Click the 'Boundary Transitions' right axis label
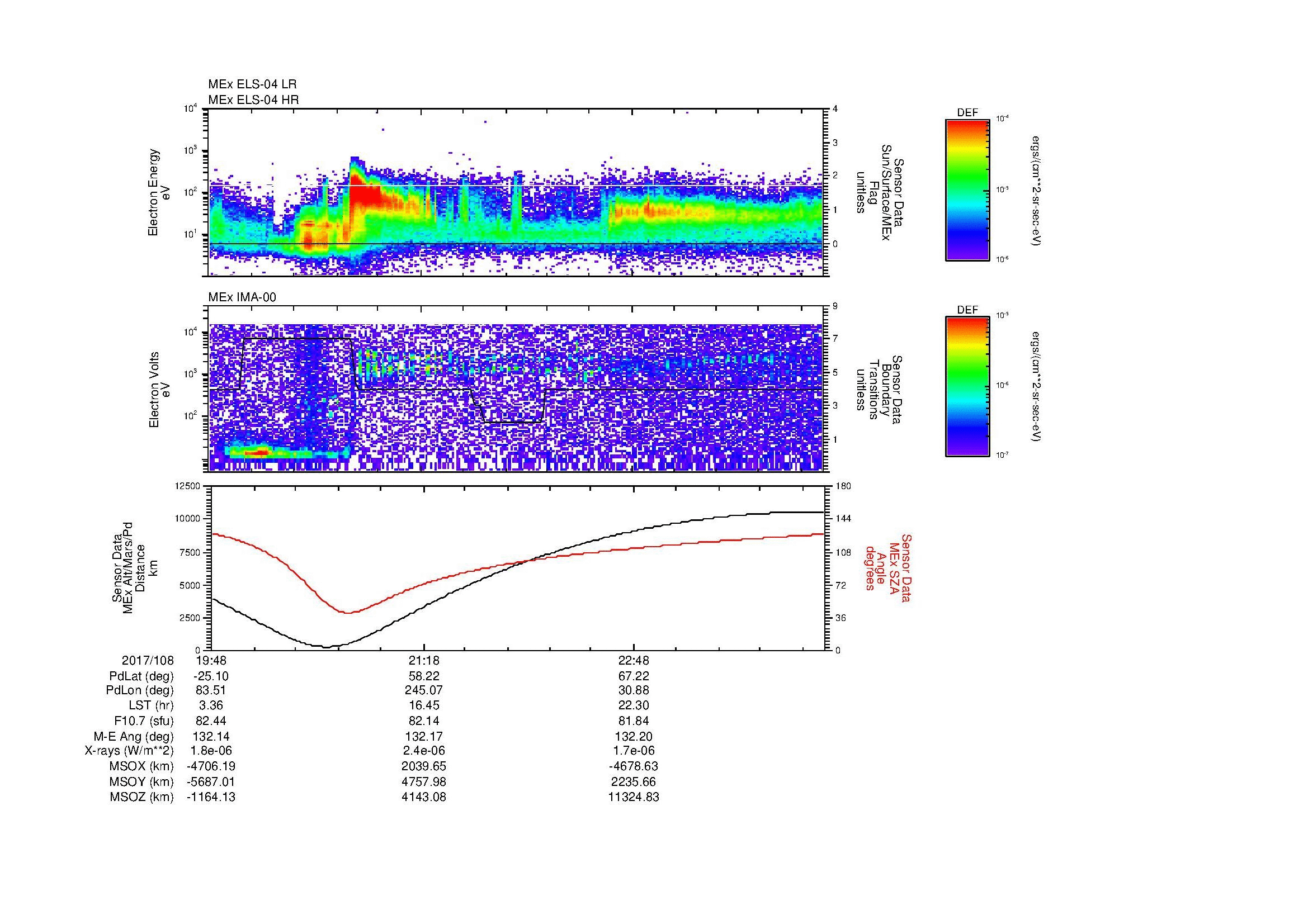The image size is (1308, 924). click(x=880, y=390)
